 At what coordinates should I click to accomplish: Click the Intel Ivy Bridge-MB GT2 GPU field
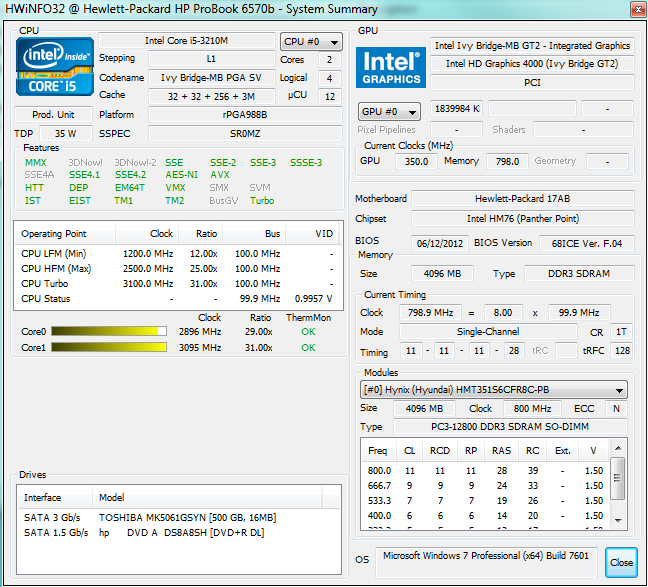coord(532,45)
